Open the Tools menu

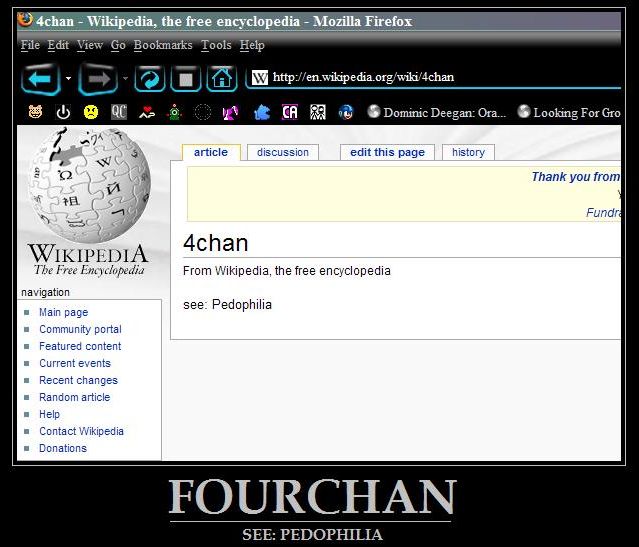[x=216, y=45]
